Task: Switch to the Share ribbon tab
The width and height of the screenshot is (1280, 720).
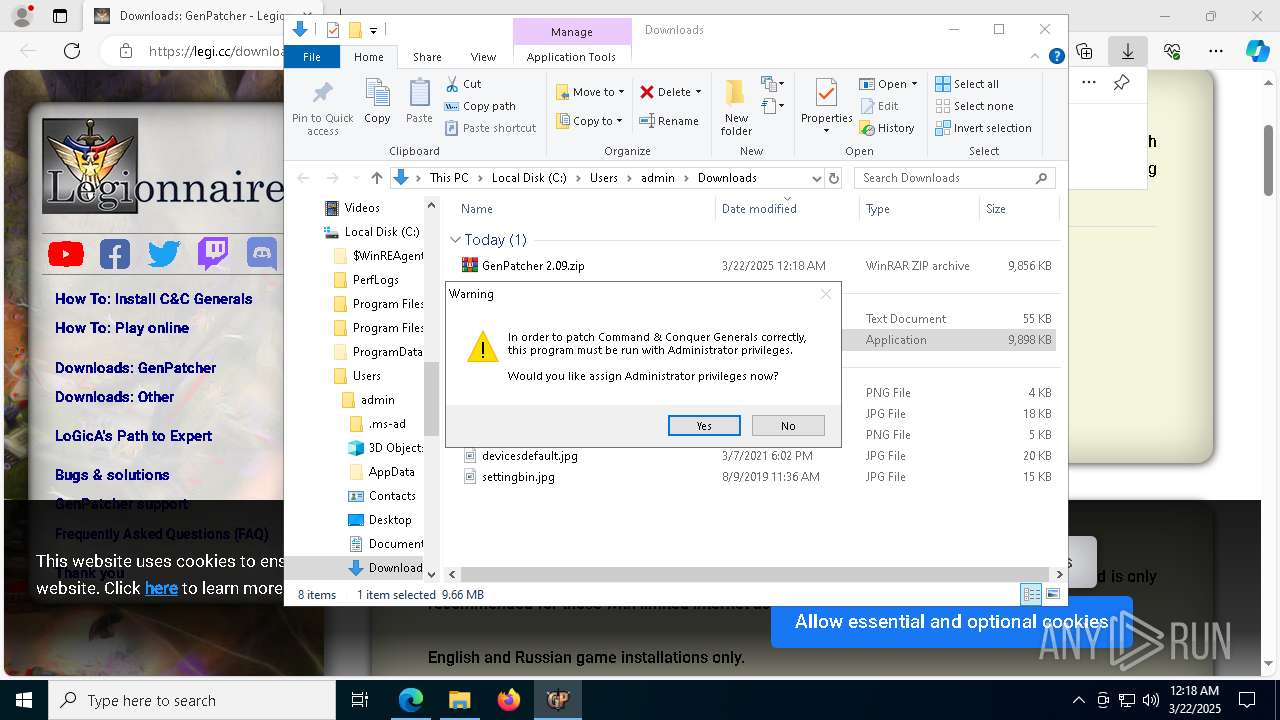Action: 427,57
